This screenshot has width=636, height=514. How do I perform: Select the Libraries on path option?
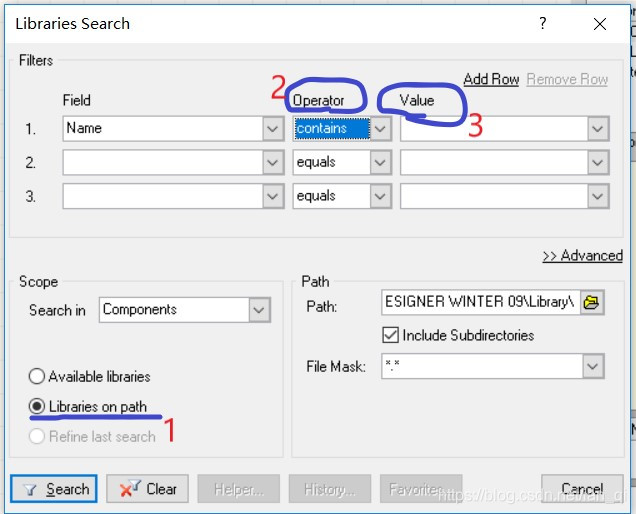coord(37,407)
